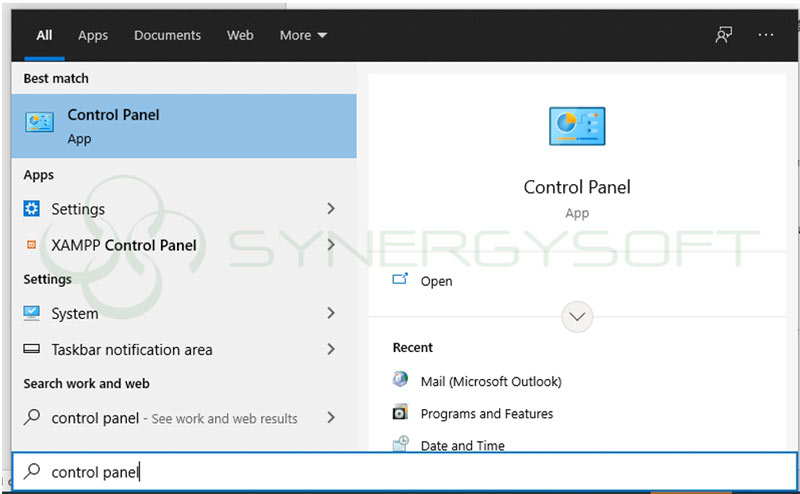
Task: Switch to the Documents search tab
Action: click(167, 35)
